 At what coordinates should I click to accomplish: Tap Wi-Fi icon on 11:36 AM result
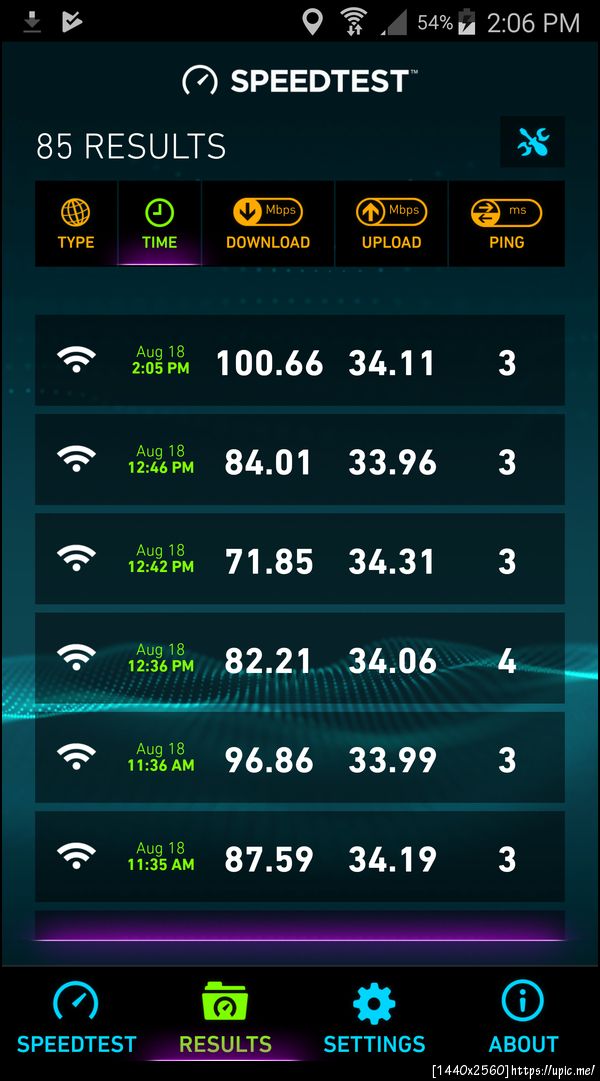tap(76, 755)
